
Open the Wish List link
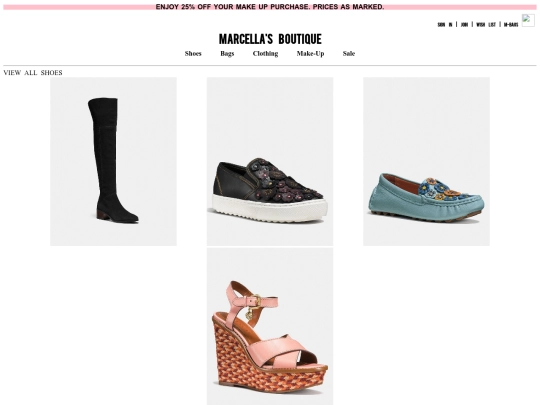[x=486, y=24]
